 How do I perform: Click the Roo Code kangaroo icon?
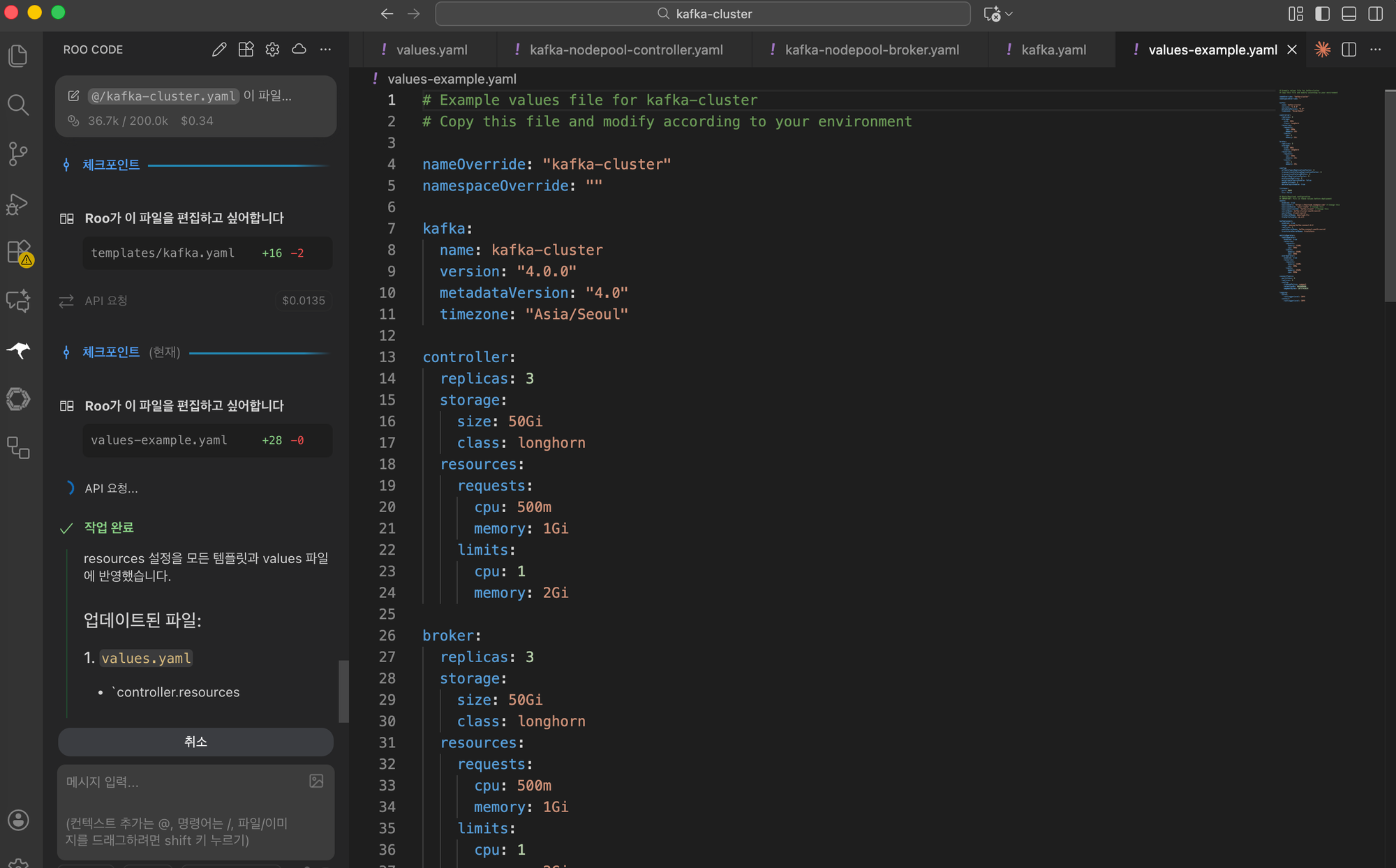(18, 350)
